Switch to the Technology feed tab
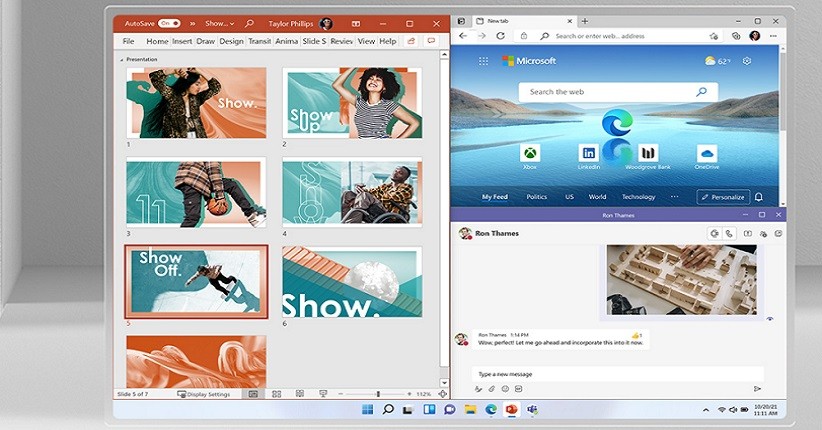Viewport: 822px width, 430px height. point(638,197)
